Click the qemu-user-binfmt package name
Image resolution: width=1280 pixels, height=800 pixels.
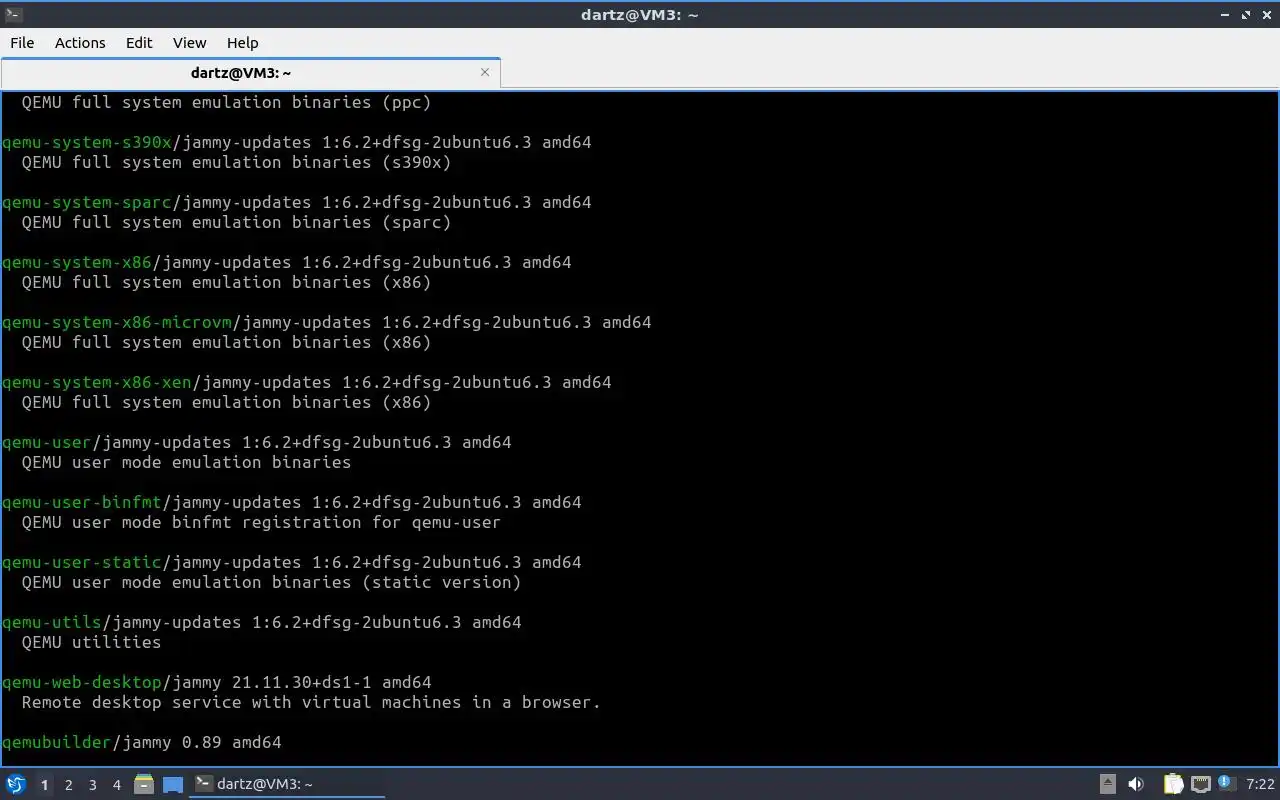click(x=82, y=502)
